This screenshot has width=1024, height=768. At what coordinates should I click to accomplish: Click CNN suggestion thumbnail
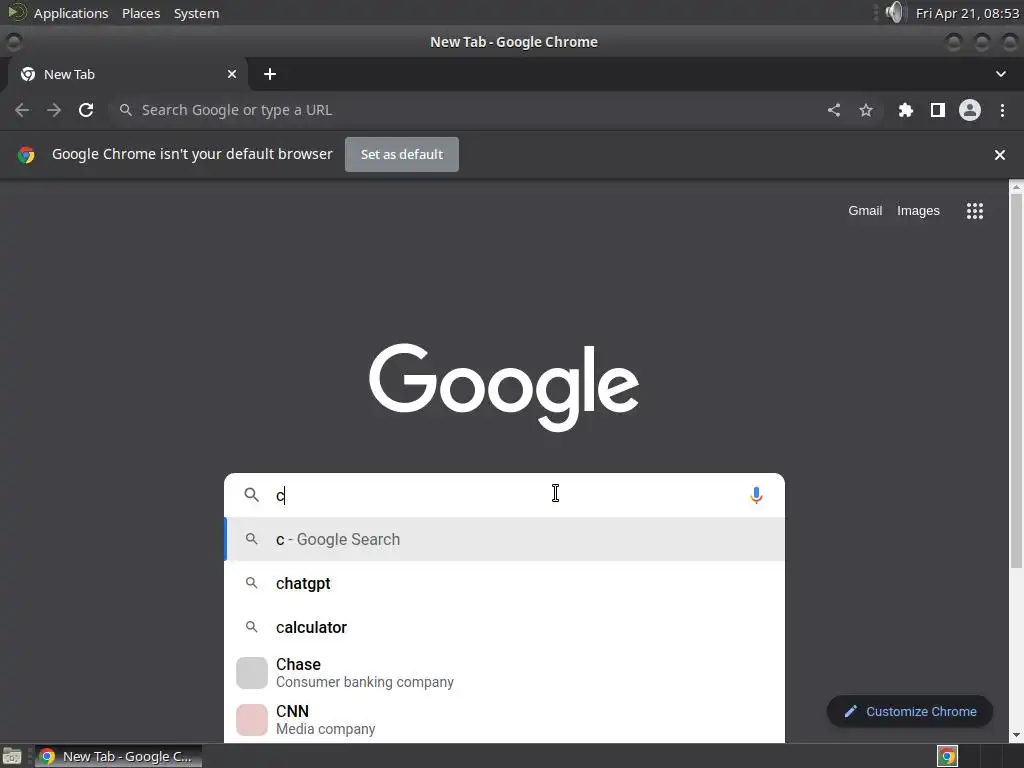point(252,720)
